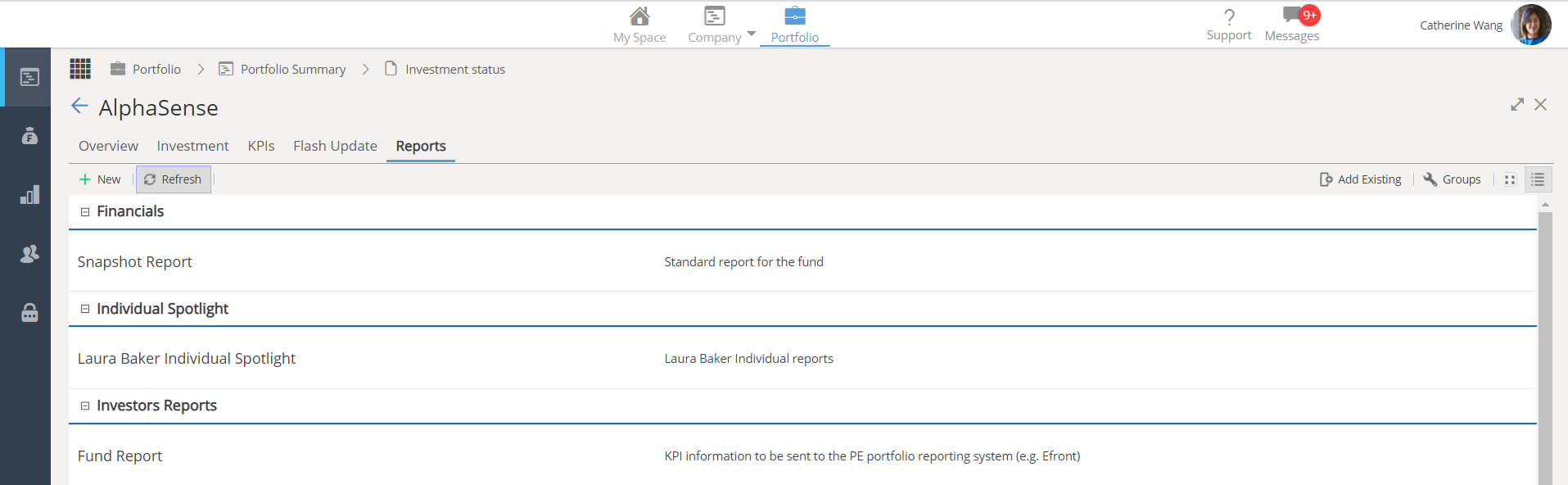Expand the Company dropdown arrow
Viewport: 1568px width, 485px height.
click(x=752, y=34)
